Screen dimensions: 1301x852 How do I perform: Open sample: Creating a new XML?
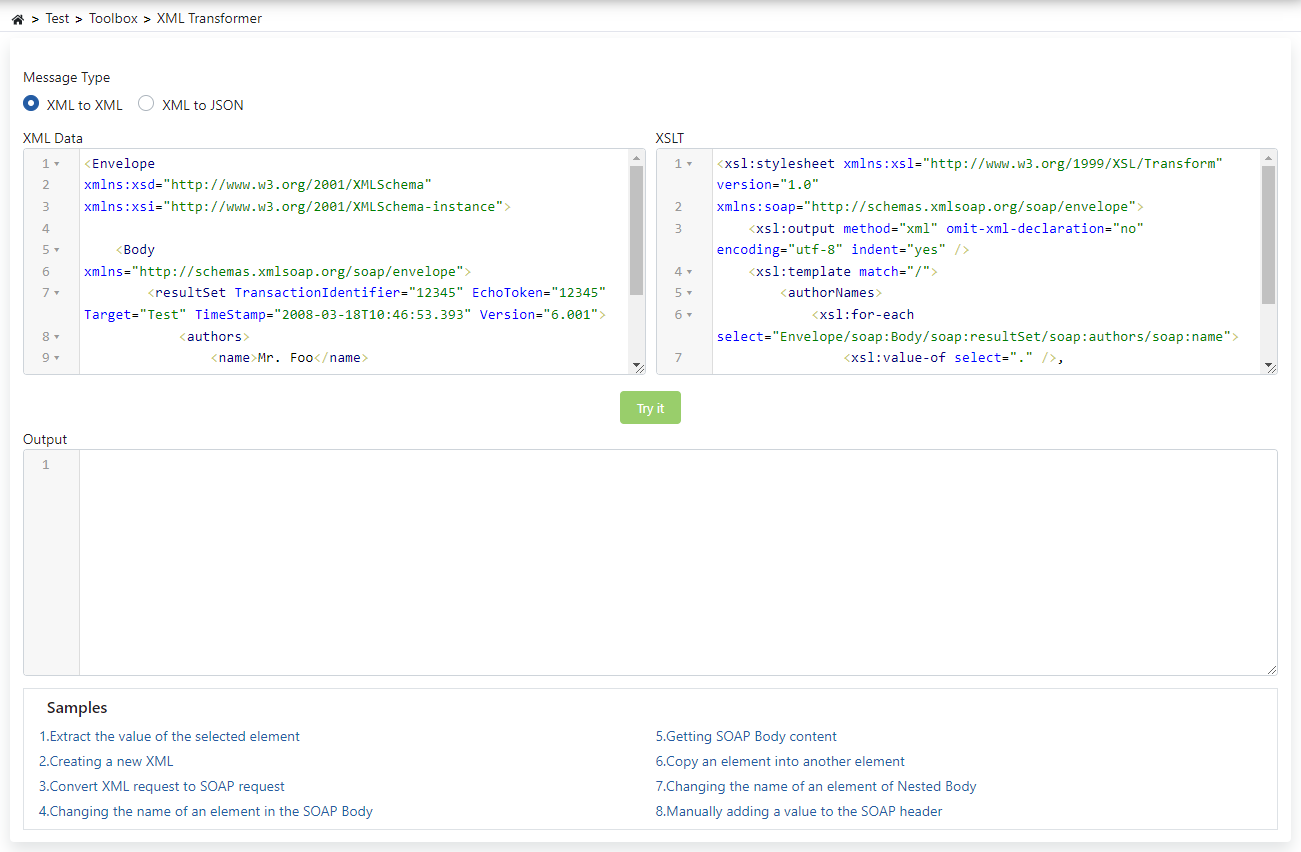click(x=105, y=761)
